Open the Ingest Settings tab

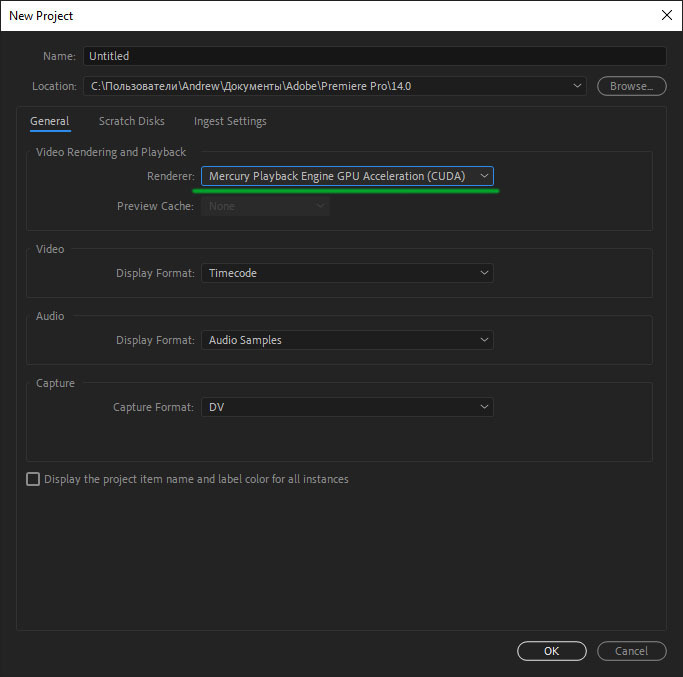(x=230, y=121)
